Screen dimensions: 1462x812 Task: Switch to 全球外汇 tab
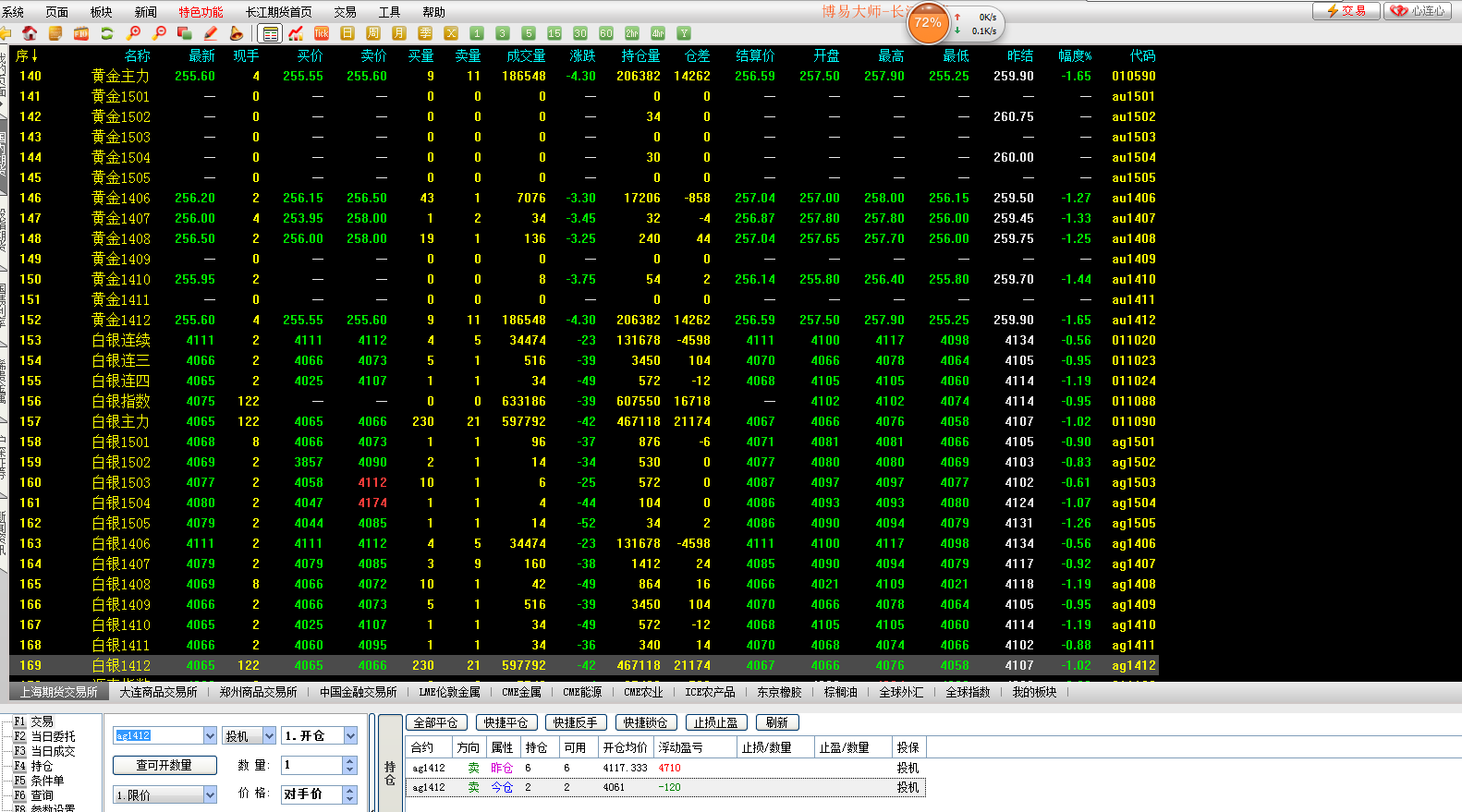[901, 692]
